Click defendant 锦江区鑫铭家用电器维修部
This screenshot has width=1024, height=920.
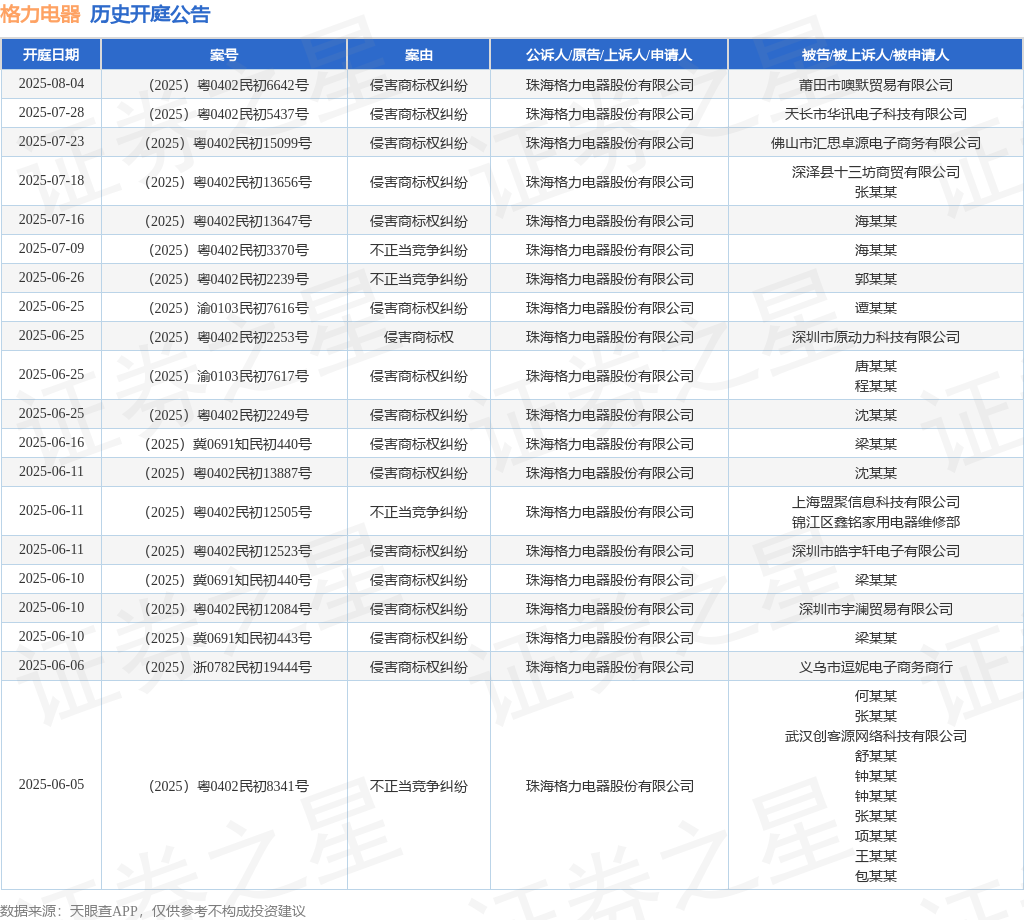click(x=875, y=522)
